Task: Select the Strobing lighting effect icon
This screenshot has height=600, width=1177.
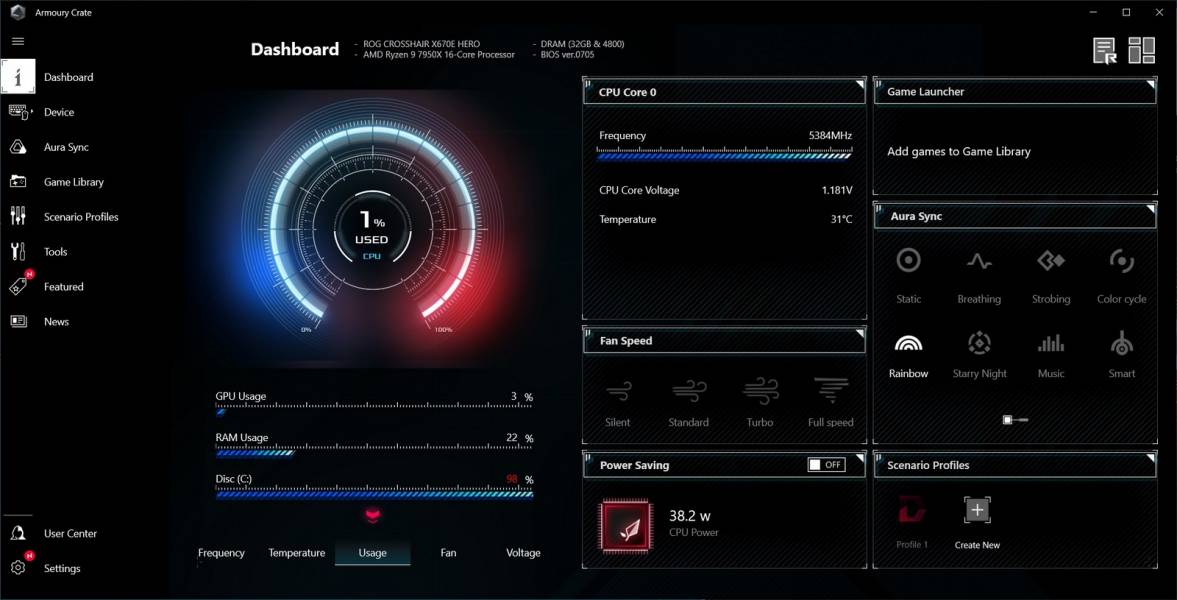Action: click(1051, 261)
